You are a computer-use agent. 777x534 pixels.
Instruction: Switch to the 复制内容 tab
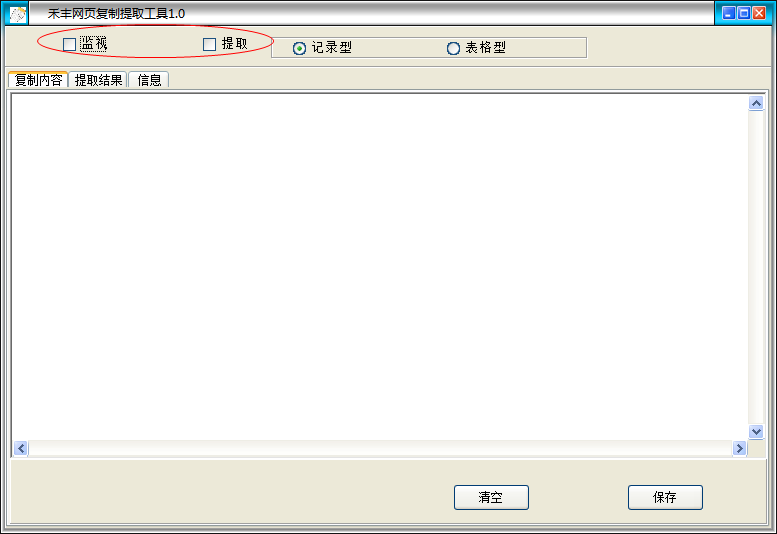[38, 80]
